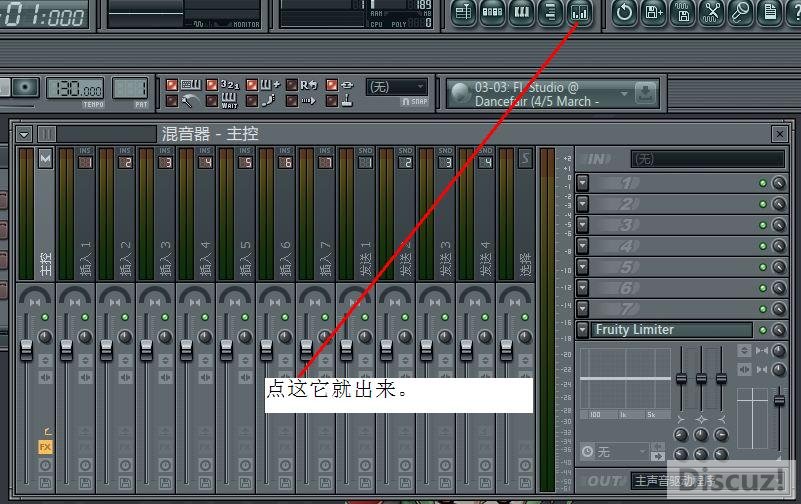Click the master track disk recording icon
This screenshot has height=504, width=801.
click(x=45, y=482)
